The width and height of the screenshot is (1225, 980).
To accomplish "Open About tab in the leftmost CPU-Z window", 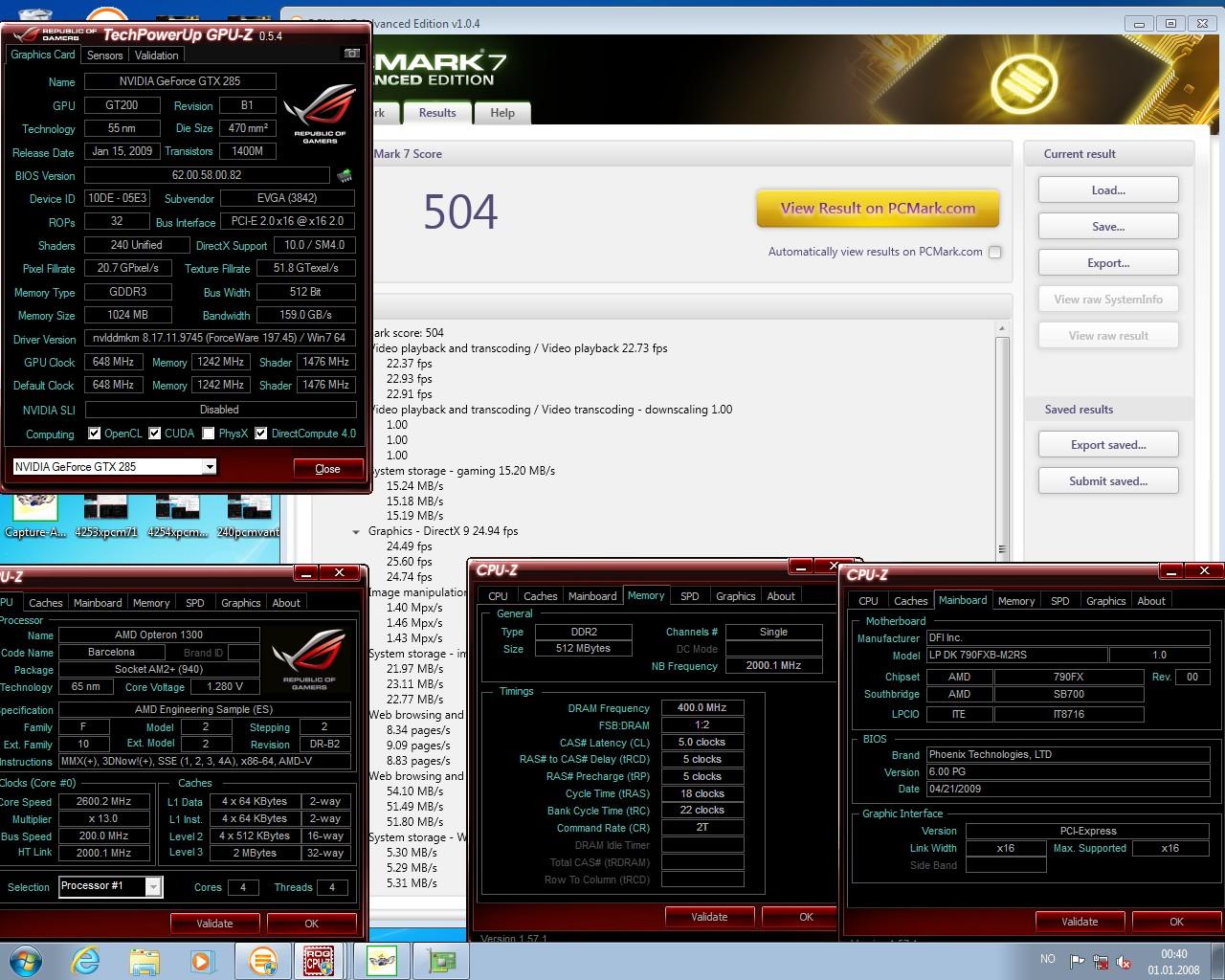I will (286, 603).
